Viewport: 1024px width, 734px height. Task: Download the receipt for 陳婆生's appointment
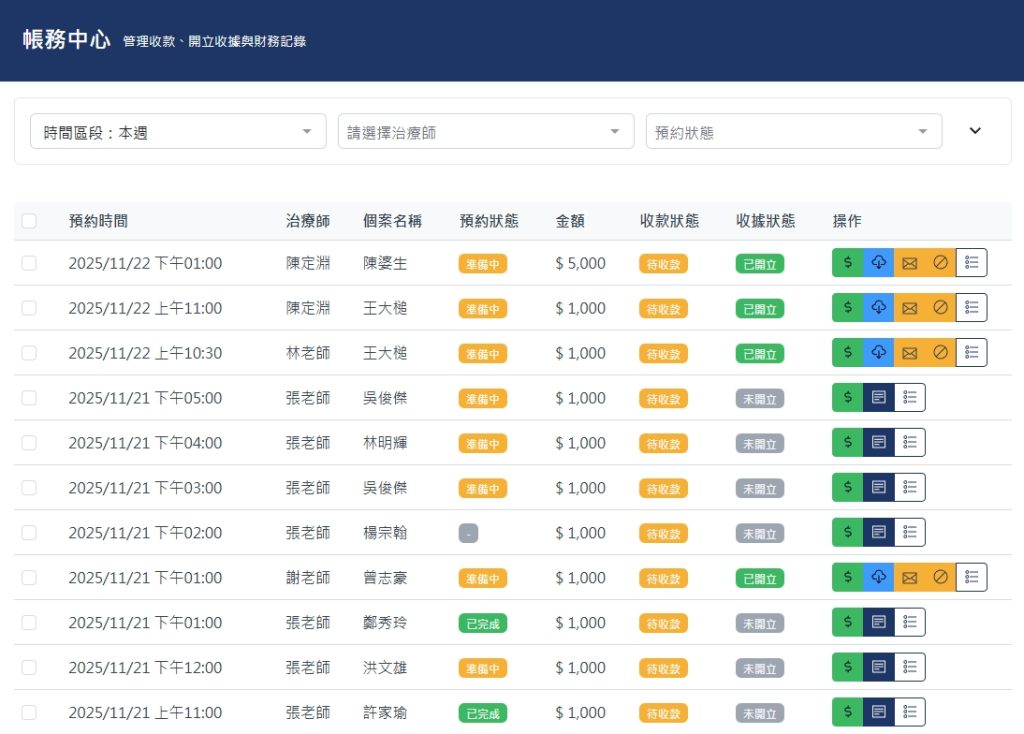(x=878, y=263)
